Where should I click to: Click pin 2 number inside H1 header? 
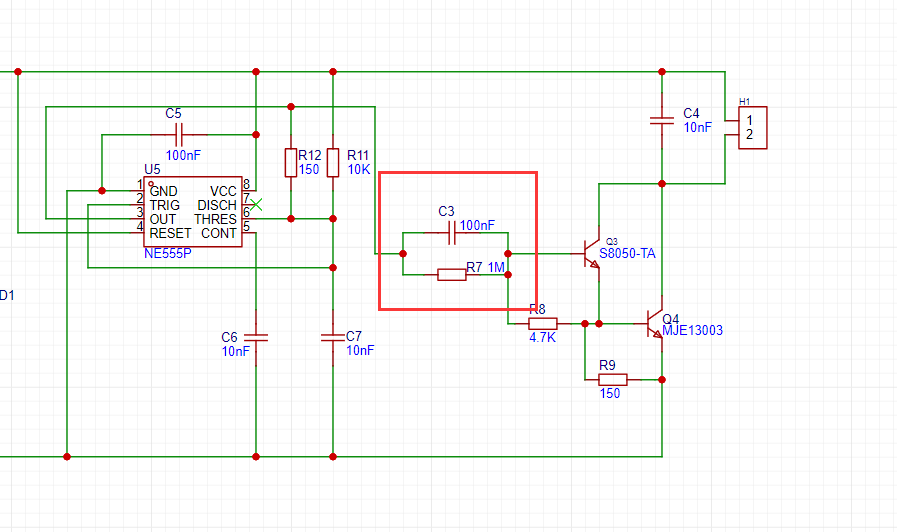[749, 135]
